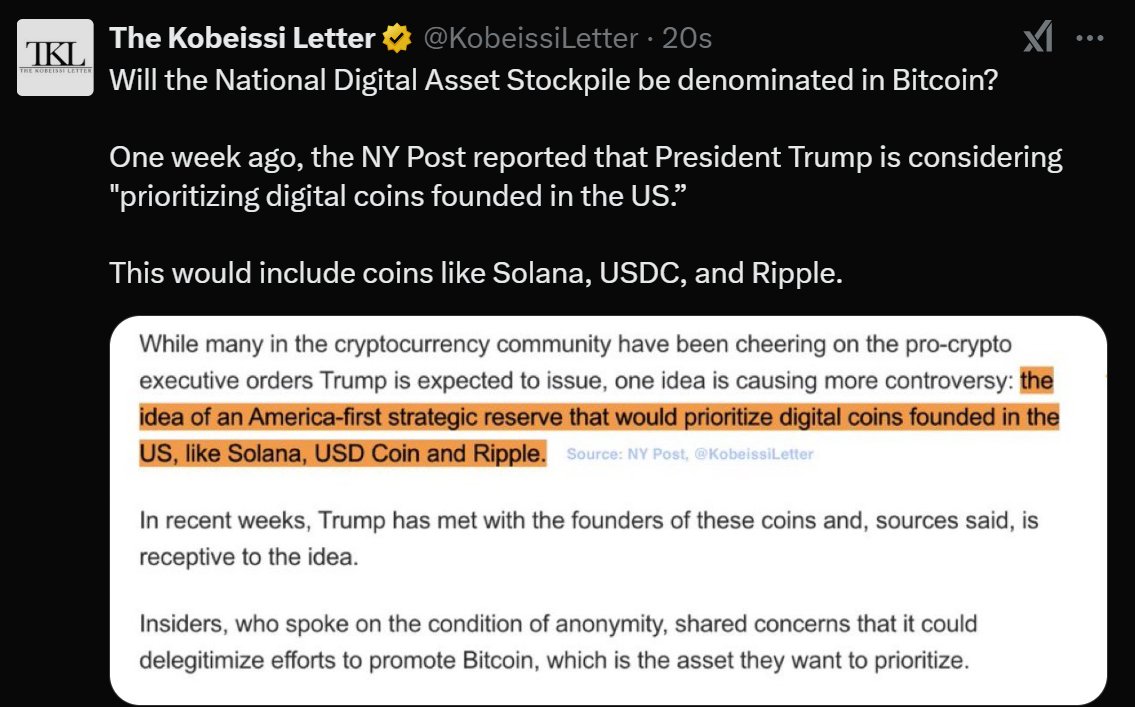Open the TKL profile avatar
The image size is (1135, 707).
click(55, 58)
